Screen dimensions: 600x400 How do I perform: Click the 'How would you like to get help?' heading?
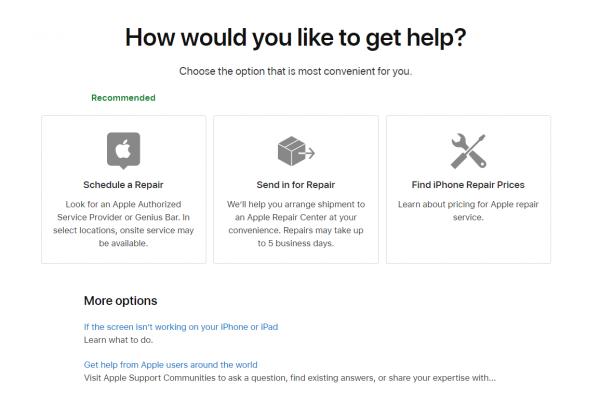[x=296, y=38]
